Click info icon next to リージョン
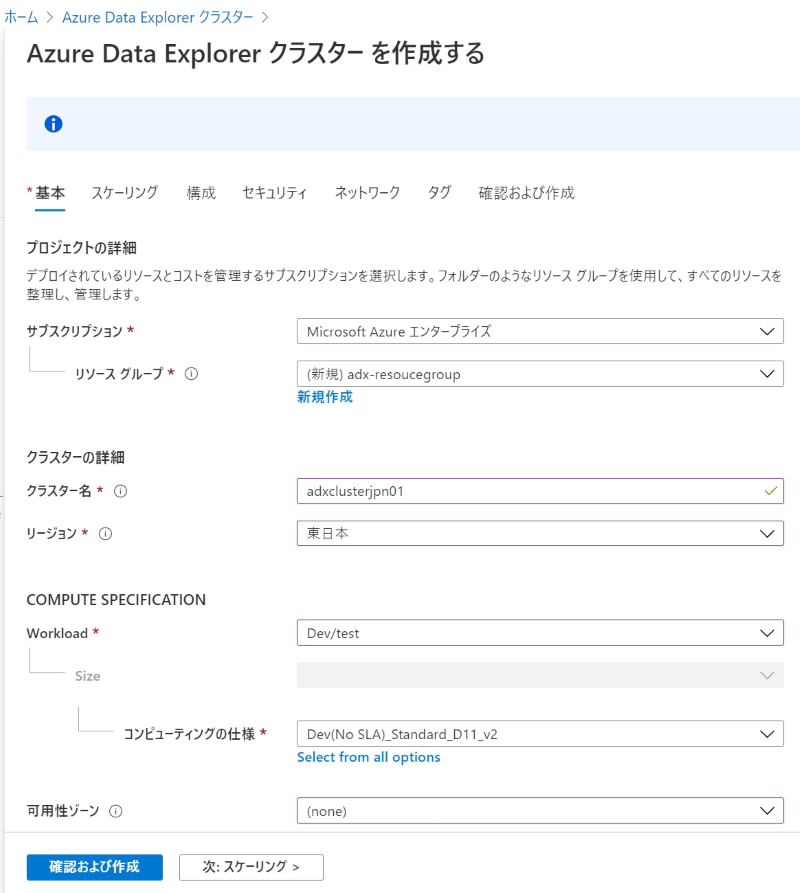Image resolution: width=800 pixels, height=893 pixels. point(105,534)
